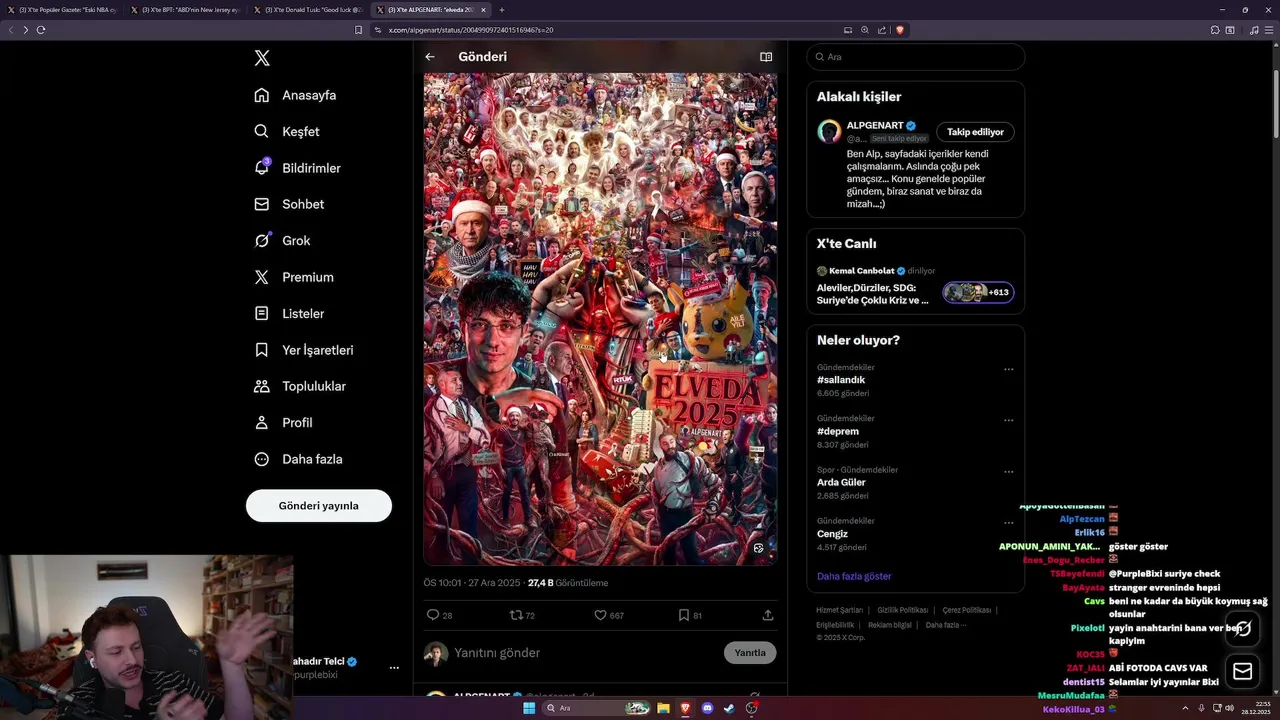Image resolution: width=1280 pixels, height=720 pixels.
Task: Open Discord from the taskbar
Action: click(x=707, y=708)
